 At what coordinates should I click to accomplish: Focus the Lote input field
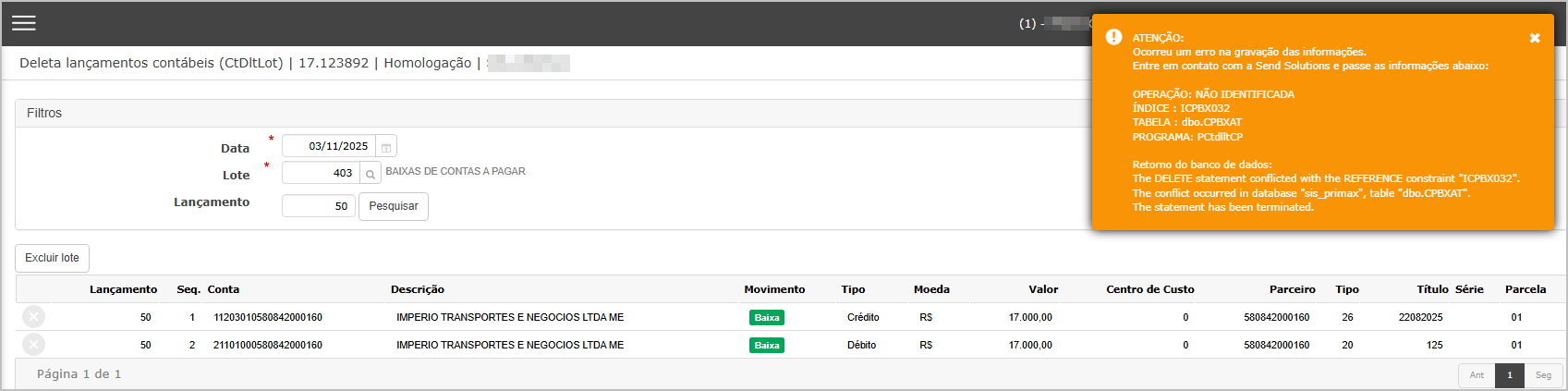coord(321,173)
